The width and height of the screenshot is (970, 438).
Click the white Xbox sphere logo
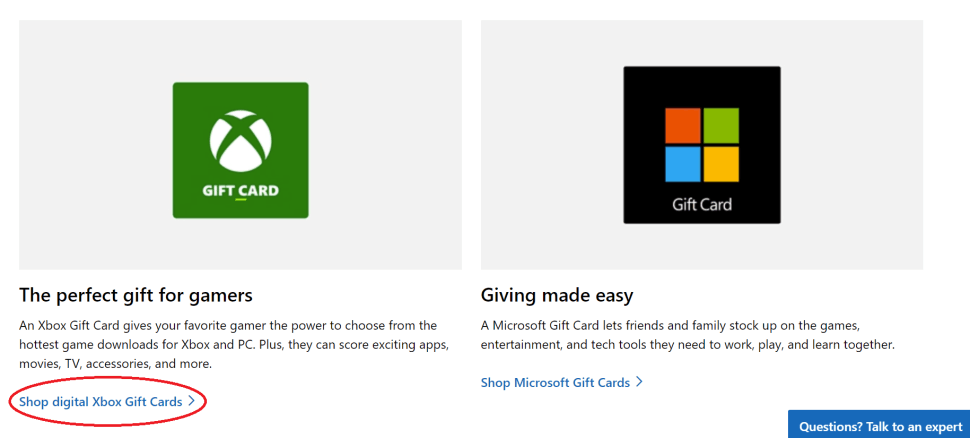pyautogui.click(x=240, y=143)
